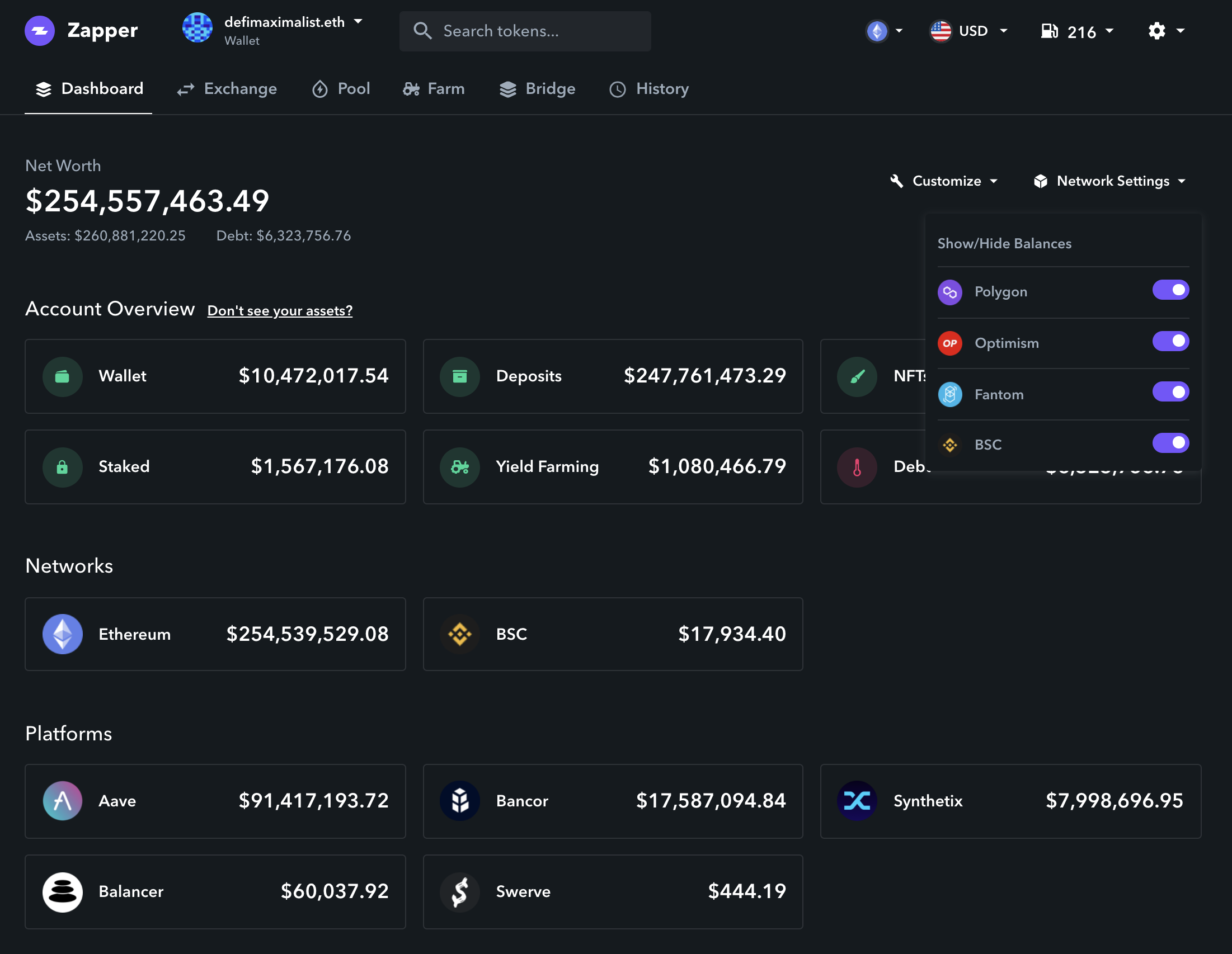The image size is (1232, 954).
Task: Click the Debt thermometer icon
Action: pos(857,467)
